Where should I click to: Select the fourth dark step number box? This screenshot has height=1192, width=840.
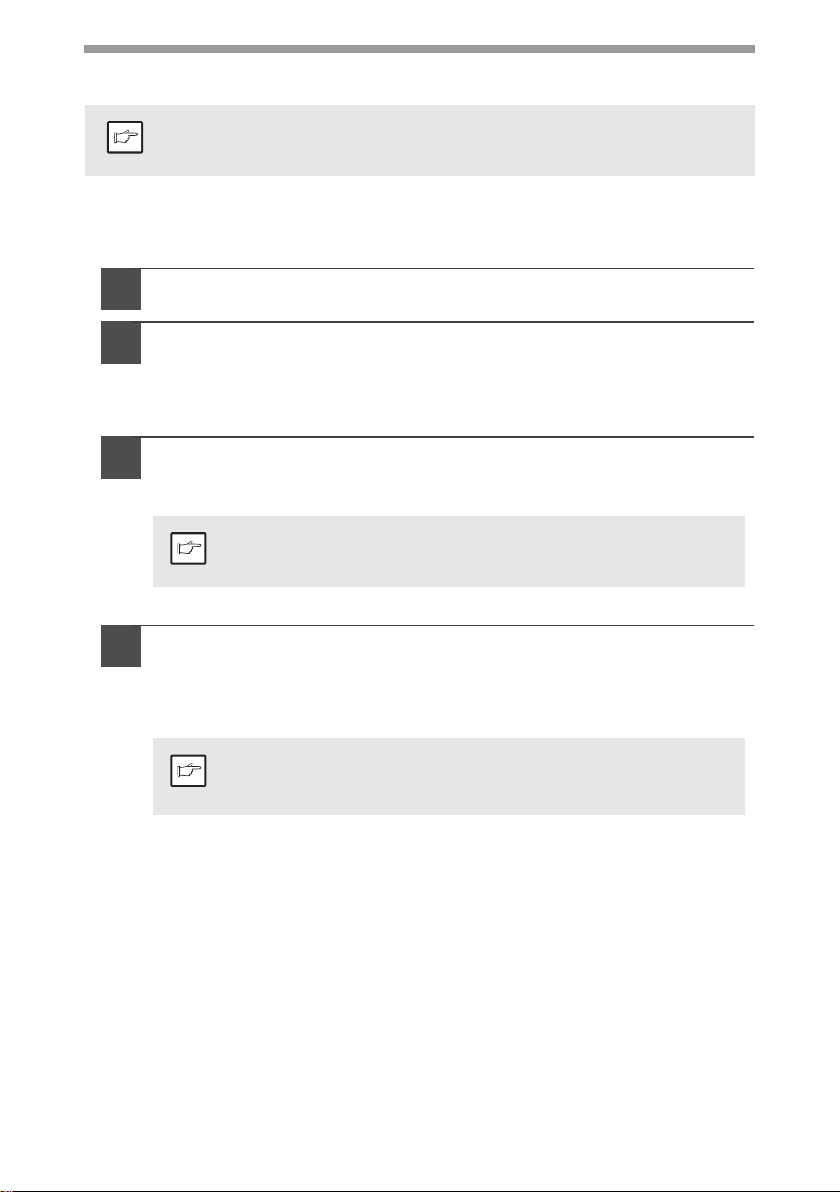121,646
